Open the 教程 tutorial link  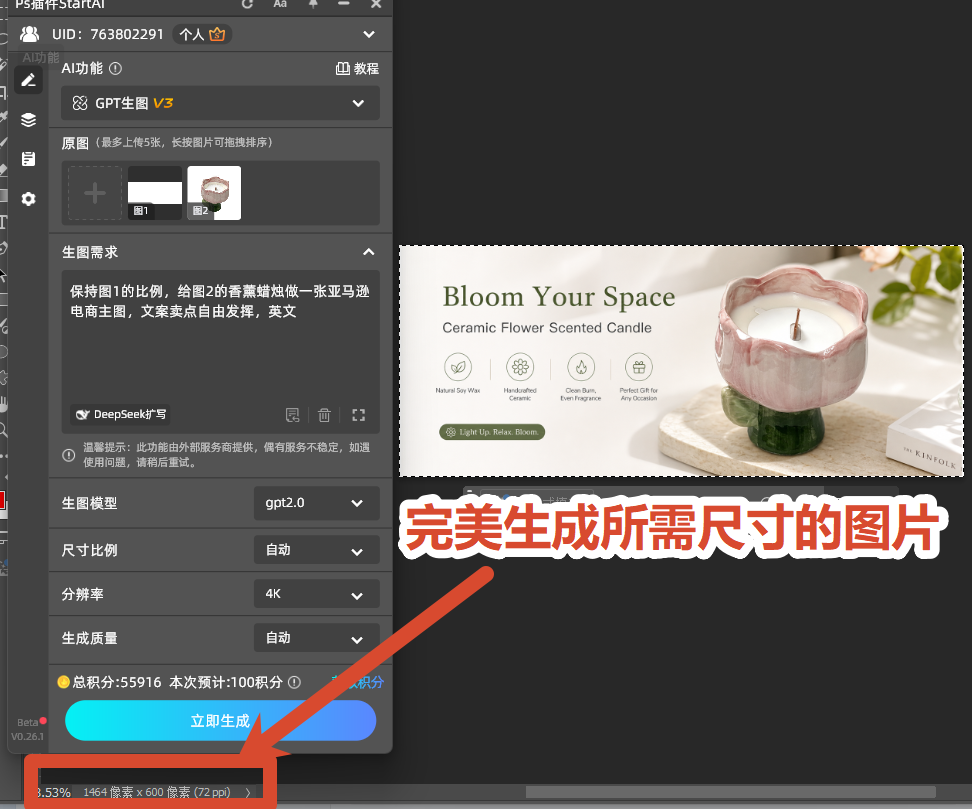(x=357, y=68)
